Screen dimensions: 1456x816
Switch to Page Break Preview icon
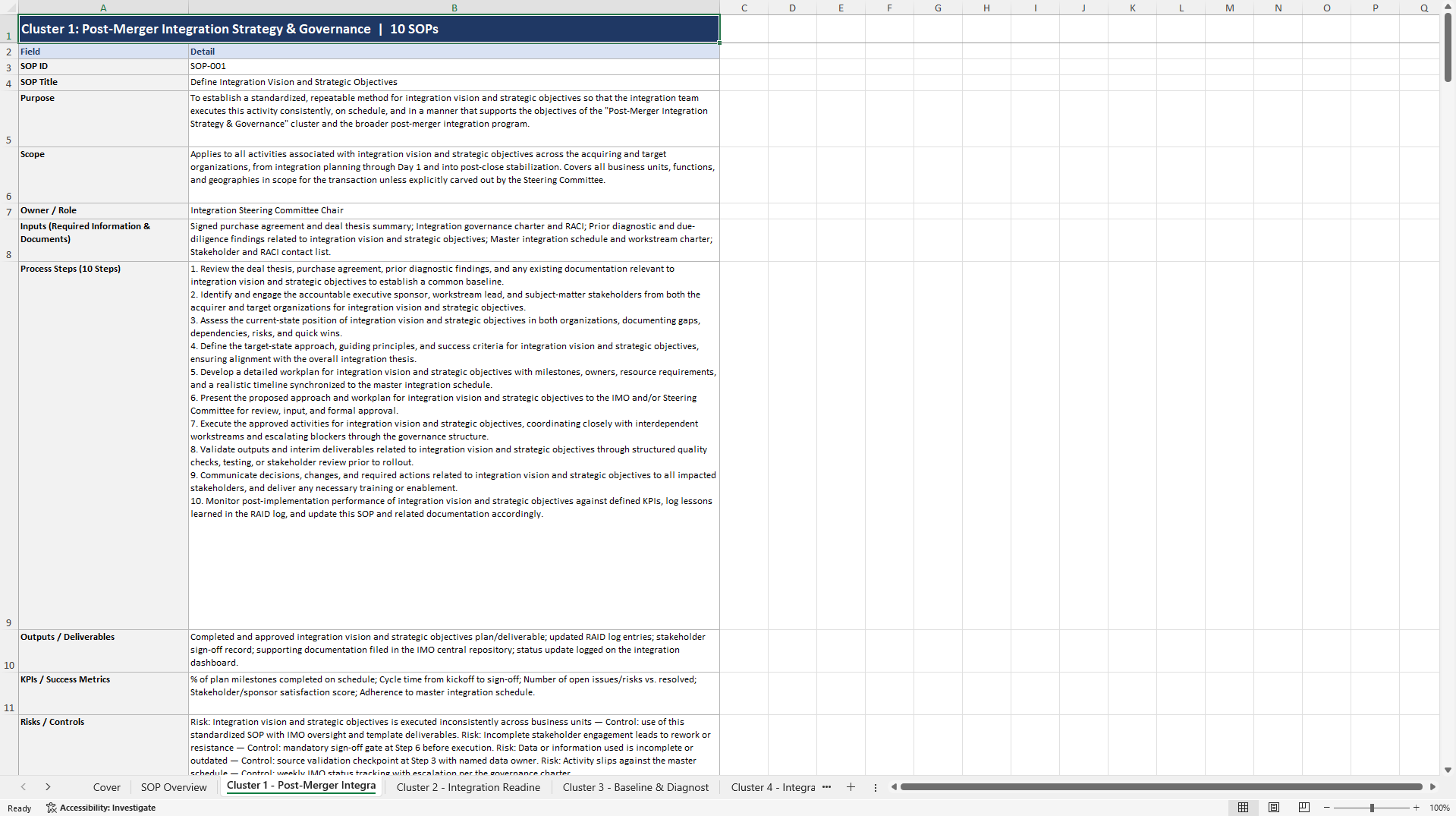[x=1304, y=808]
